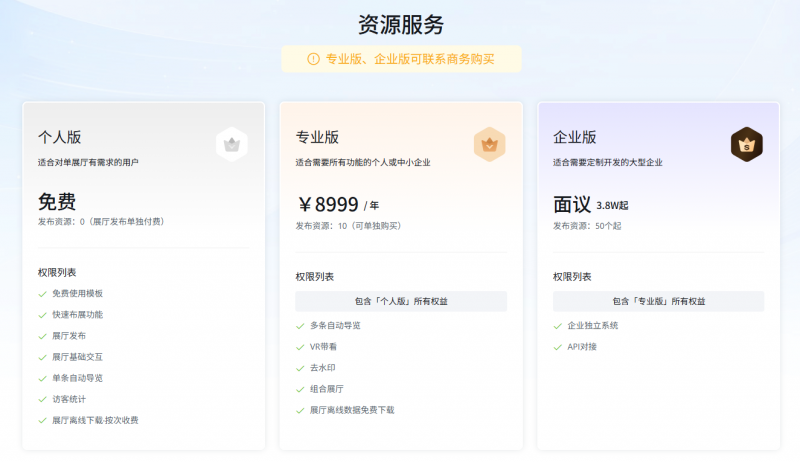Viewport: 800px width, 462px height.
Task: Click the 多条自动导览 feature text
Action: [335, 326]
